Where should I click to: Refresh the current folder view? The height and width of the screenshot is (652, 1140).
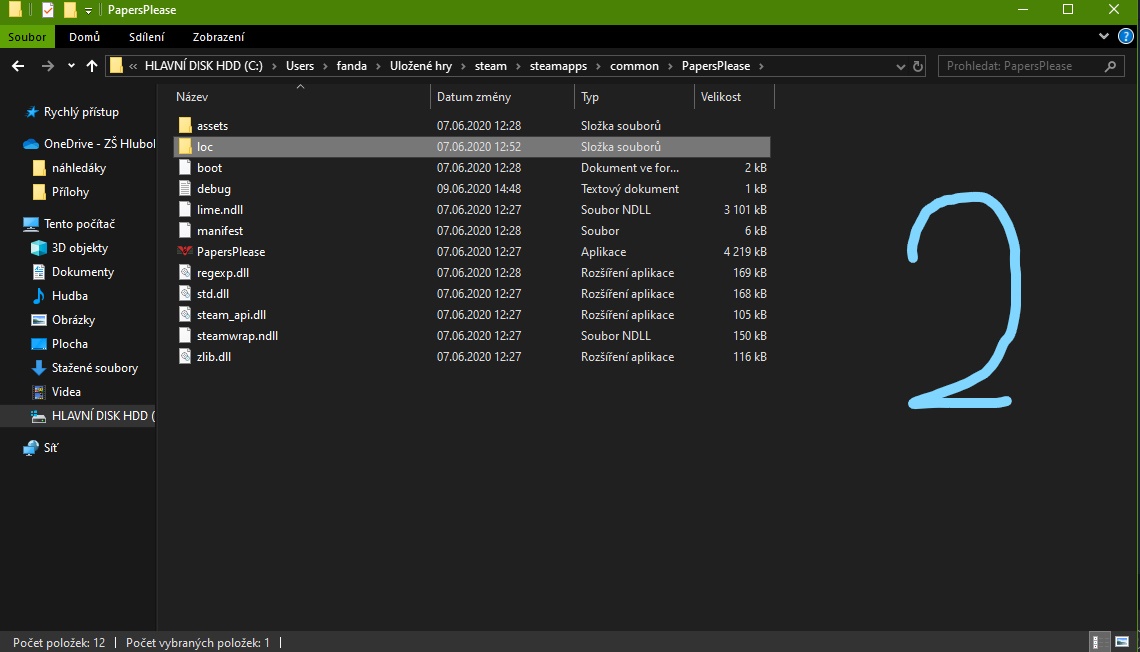tap(918, 66)
